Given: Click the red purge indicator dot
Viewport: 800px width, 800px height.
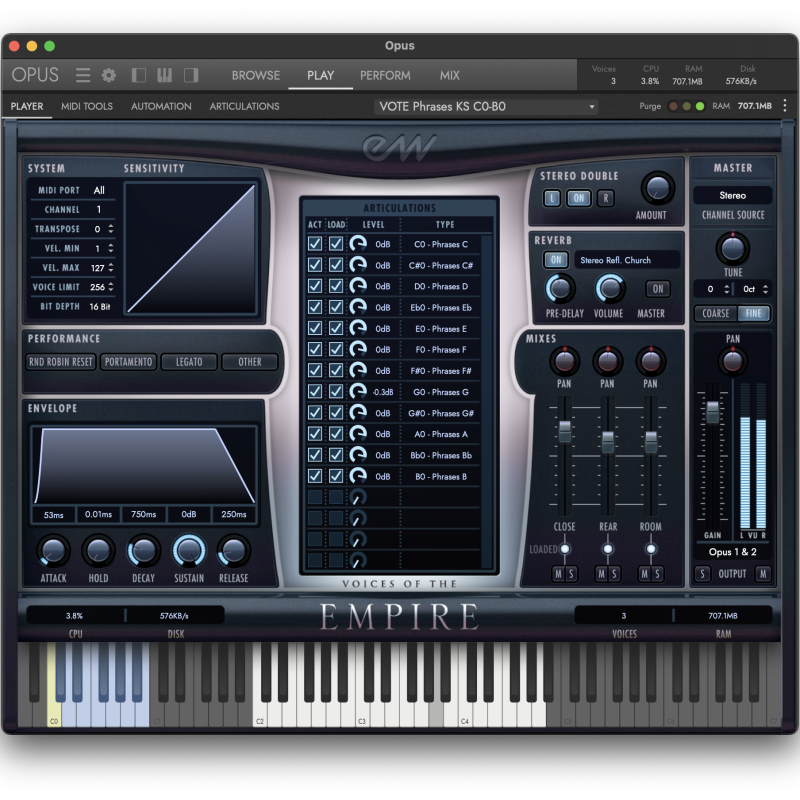Looking at the screenshot, I should (673, 106).
